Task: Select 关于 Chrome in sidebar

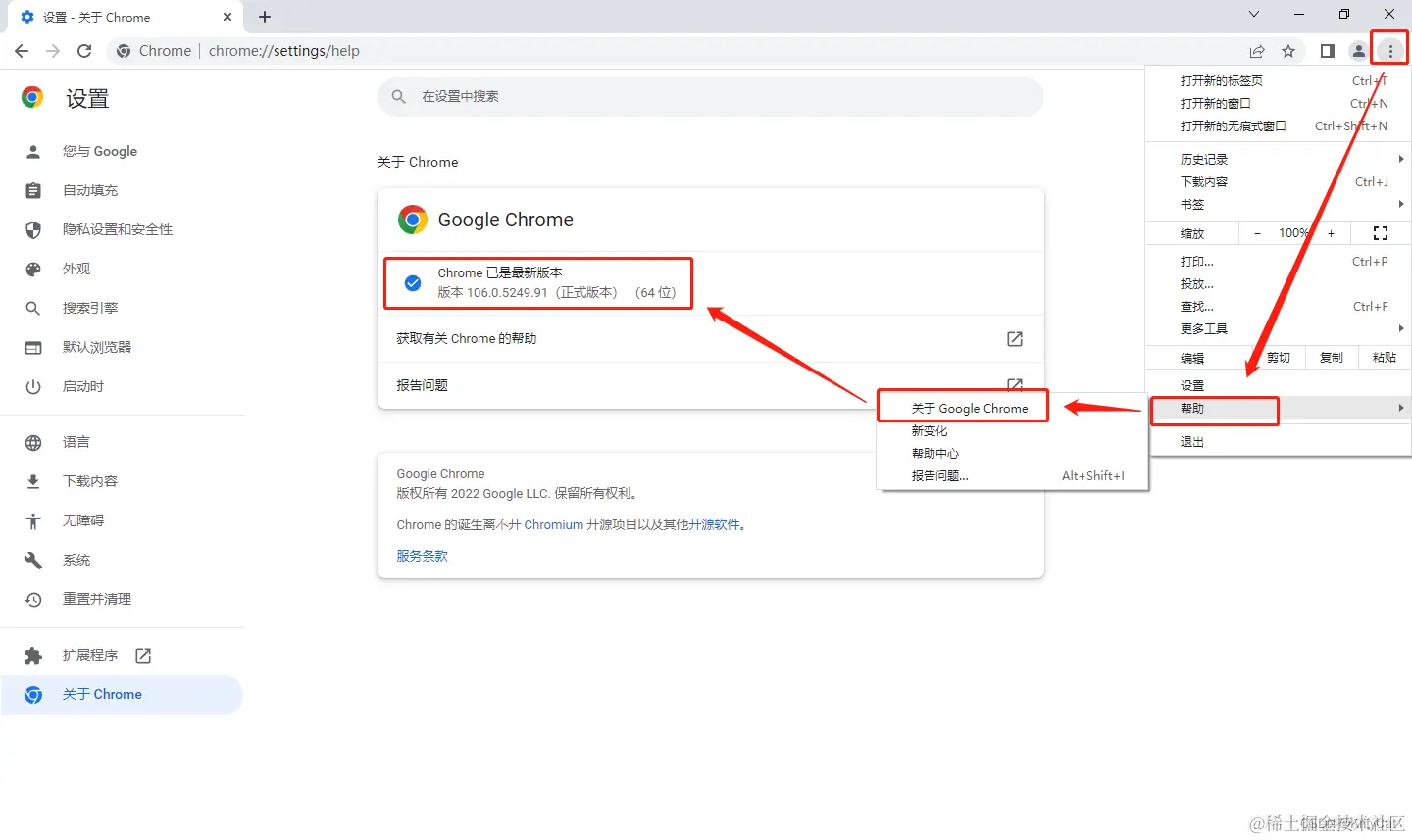Action: click(x=122, y=694)
